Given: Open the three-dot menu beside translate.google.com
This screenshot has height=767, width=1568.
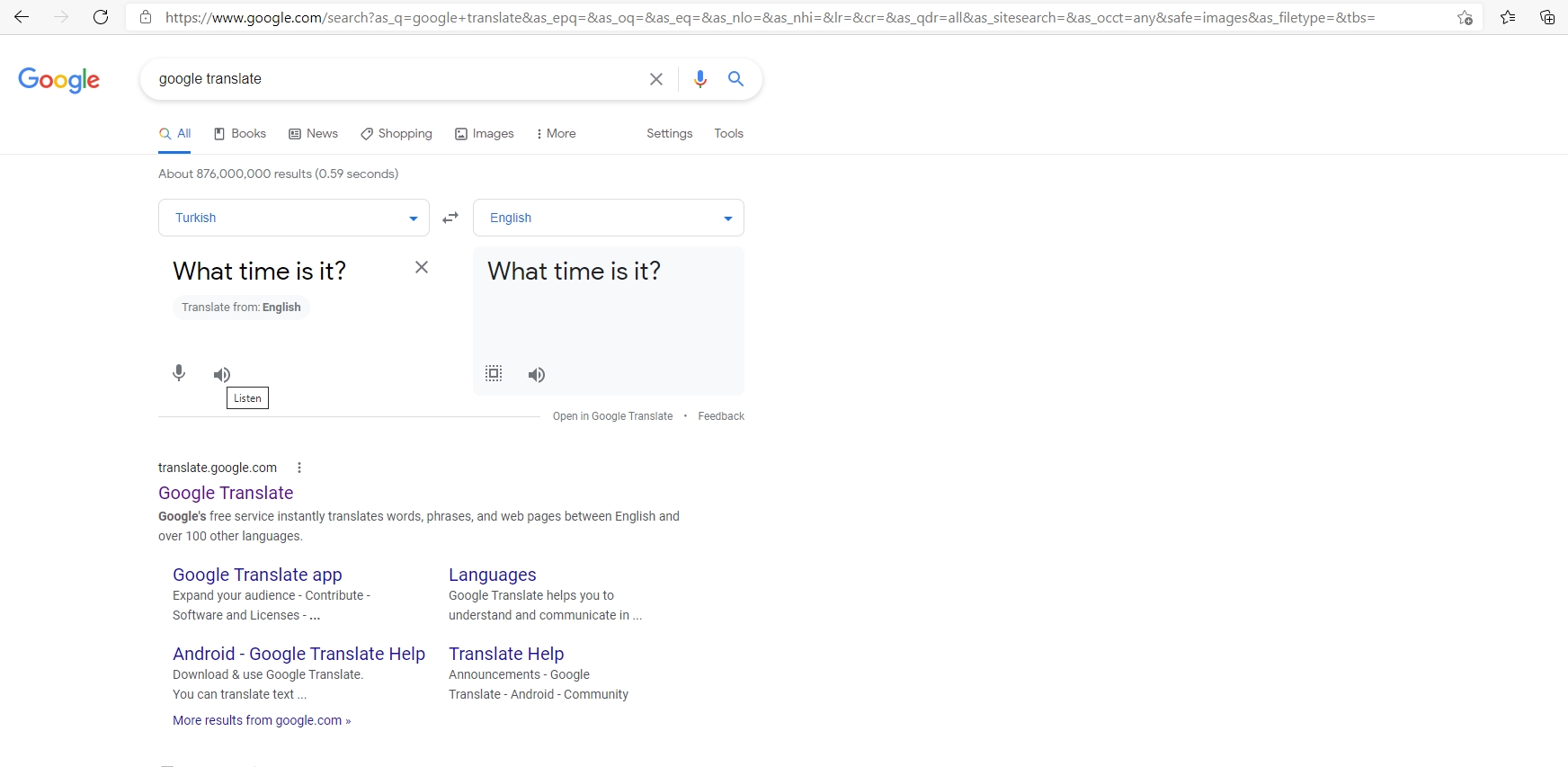Looking at the screenshot, I should coord(299,468).
